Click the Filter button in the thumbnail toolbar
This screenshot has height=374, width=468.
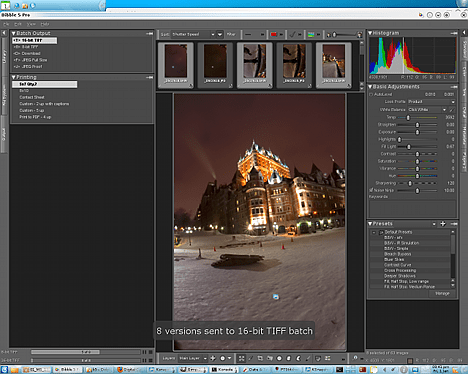pyautogui.click(x=231, y=34)
